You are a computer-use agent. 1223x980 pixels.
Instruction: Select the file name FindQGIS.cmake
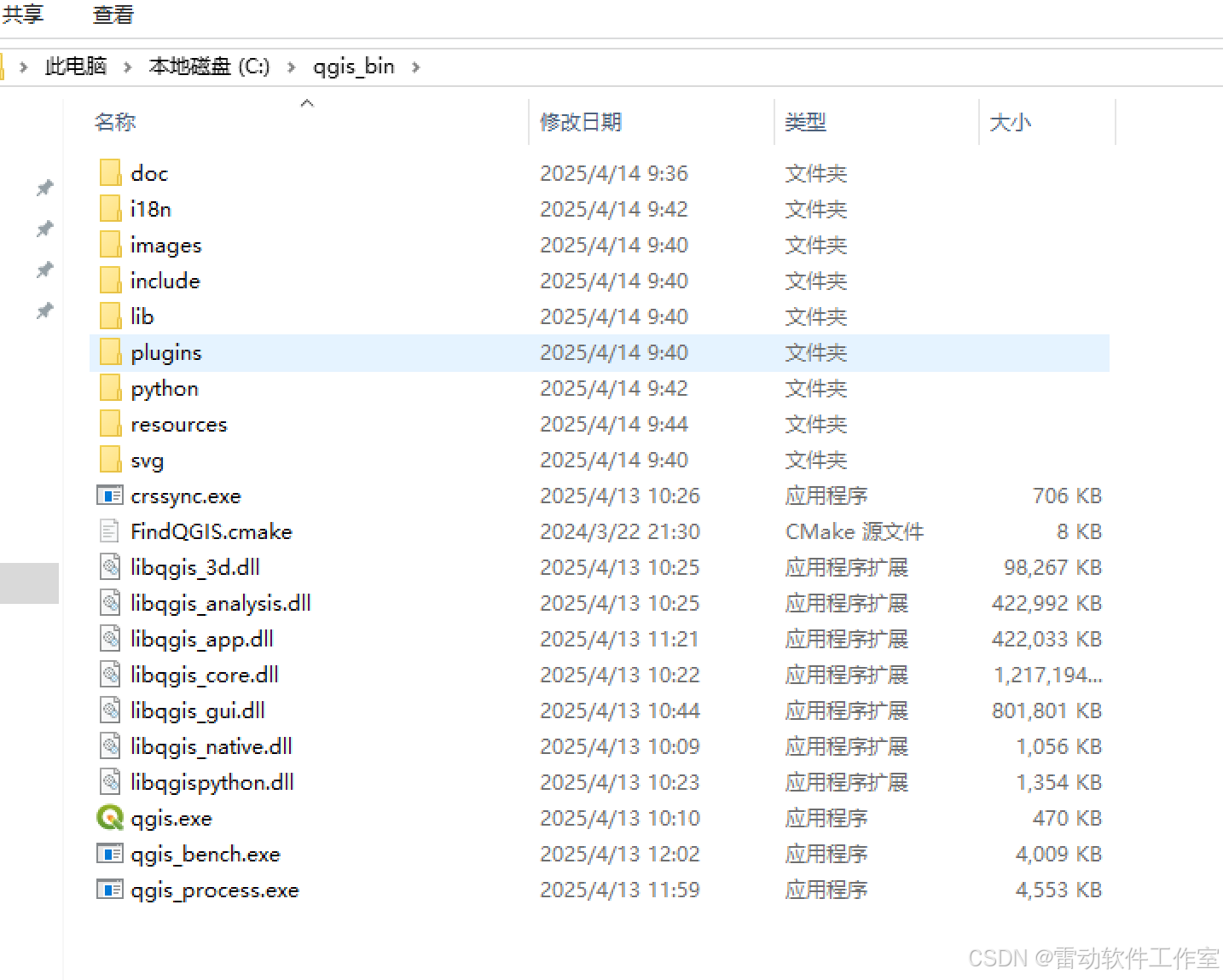tap(212, 531)
